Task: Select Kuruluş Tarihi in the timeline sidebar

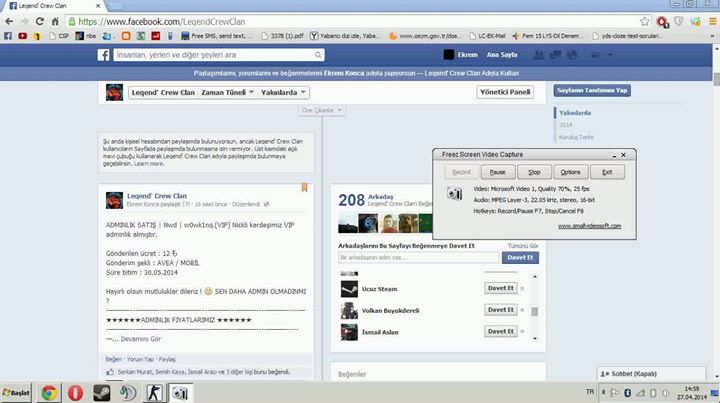Action: pos(576,137)
